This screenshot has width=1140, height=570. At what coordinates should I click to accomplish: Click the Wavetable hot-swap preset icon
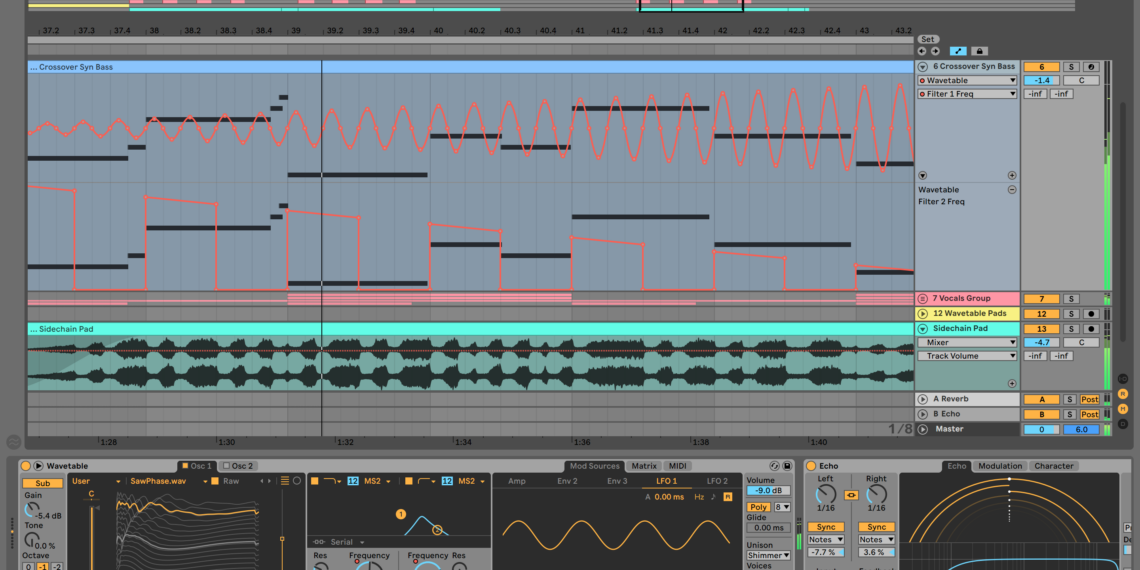coord(774,466)
